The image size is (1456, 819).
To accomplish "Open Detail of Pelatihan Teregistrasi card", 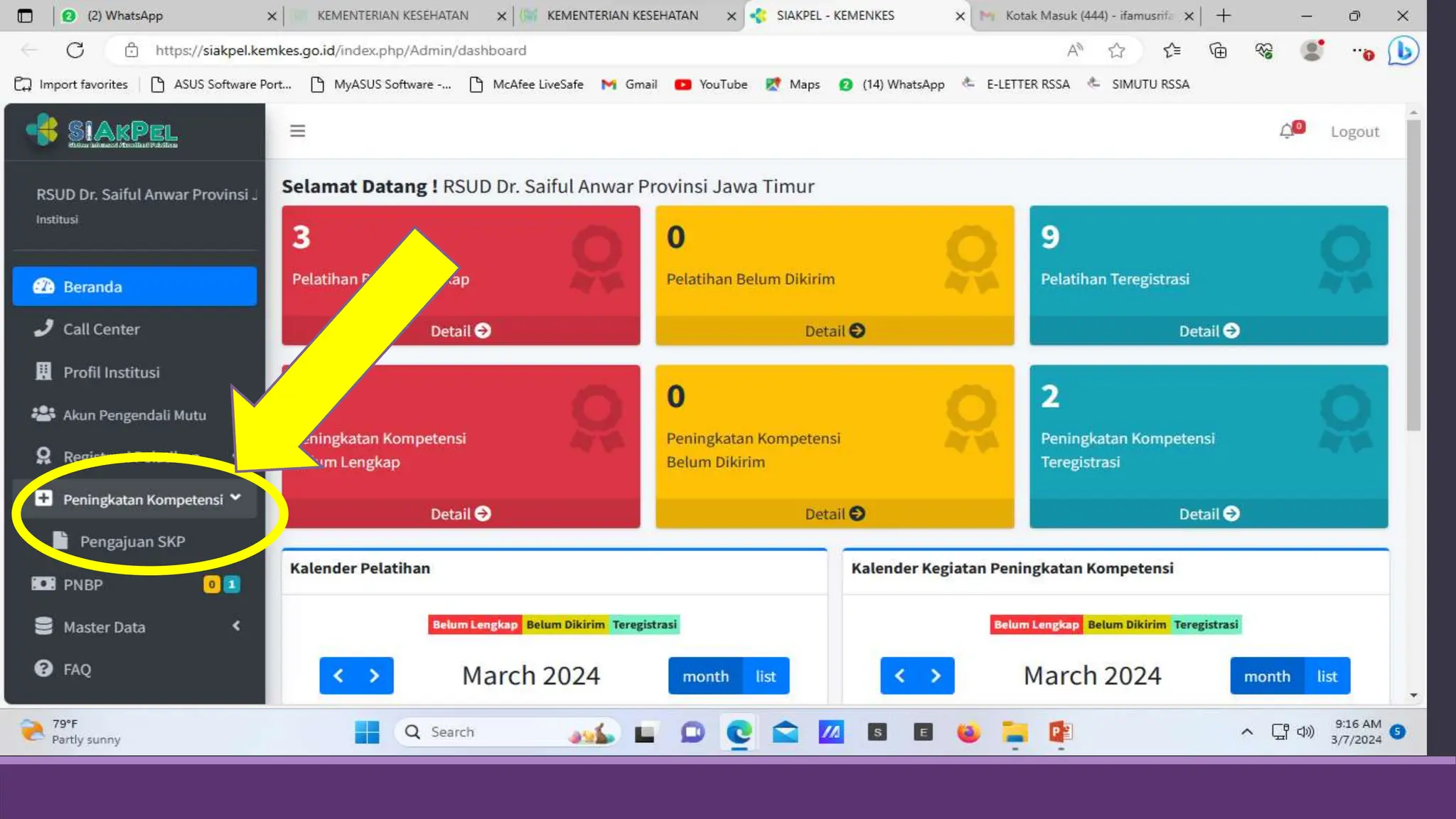I will 1208,331.
